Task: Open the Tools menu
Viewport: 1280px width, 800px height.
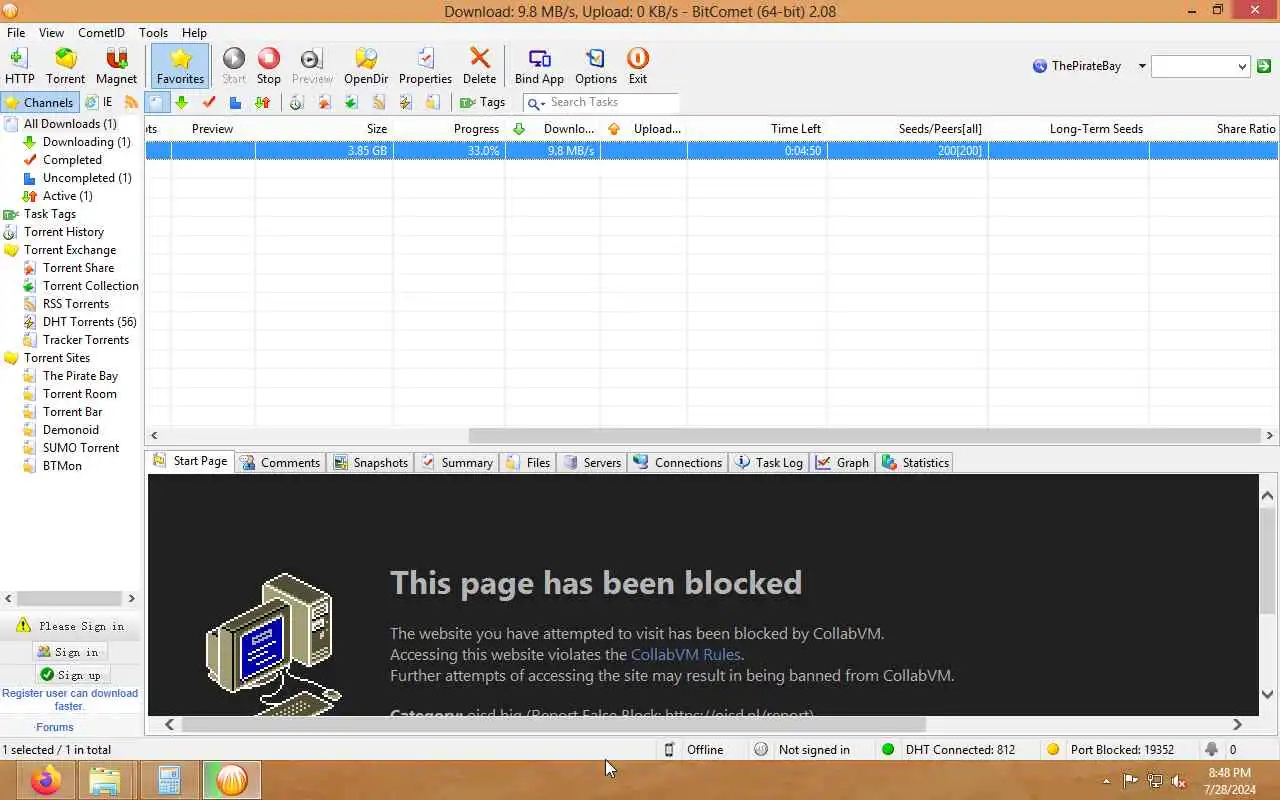Action: [153, 33]
